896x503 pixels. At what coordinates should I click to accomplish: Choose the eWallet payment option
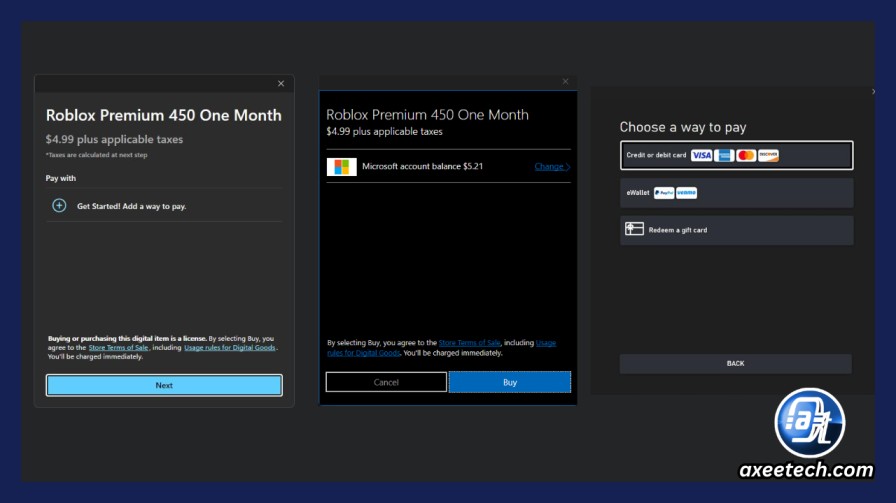pyautogui.click(x=737, y=193)
